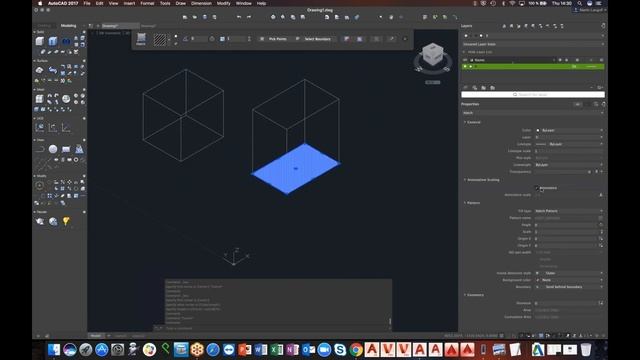The image size is (640, 360).
Task: Open the Lineweight dropdown in Properties
Action: [569, 165]
